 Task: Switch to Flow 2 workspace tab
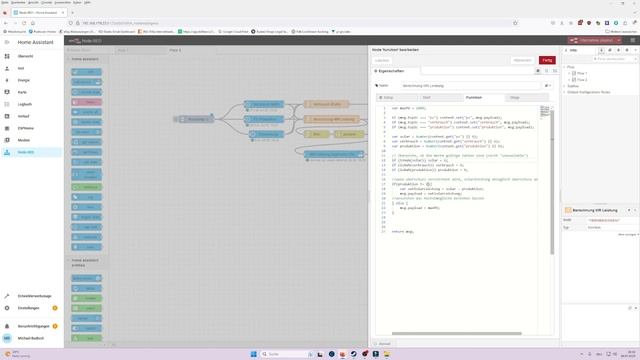[x=190, y=50]
